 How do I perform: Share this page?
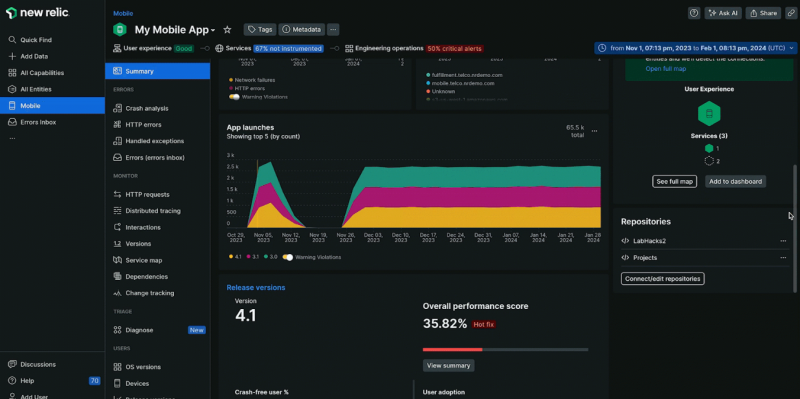coord(763,13)
